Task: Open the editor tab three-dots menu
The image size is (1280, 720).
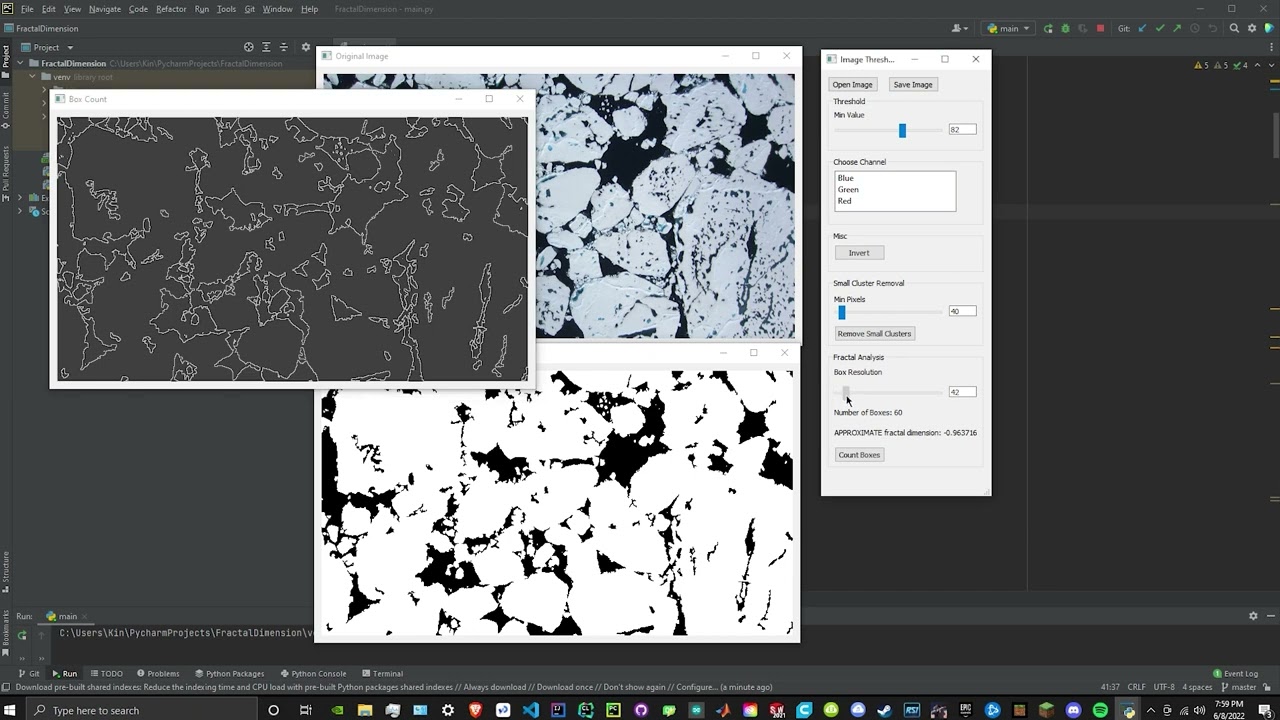Action: point(1271,47)
